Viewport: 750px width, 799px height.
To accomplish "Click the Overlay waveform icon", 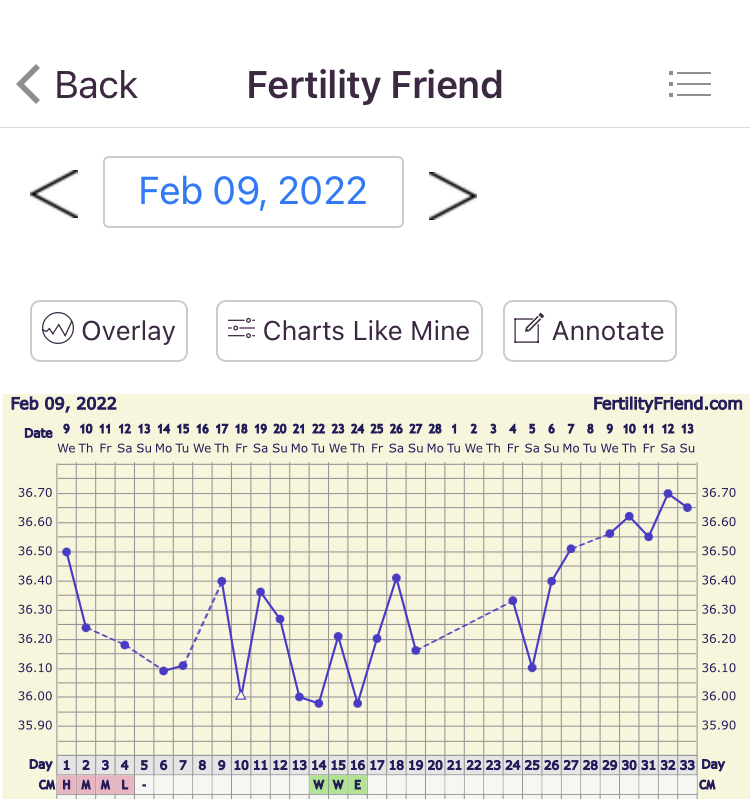I will tap(57, 329).
